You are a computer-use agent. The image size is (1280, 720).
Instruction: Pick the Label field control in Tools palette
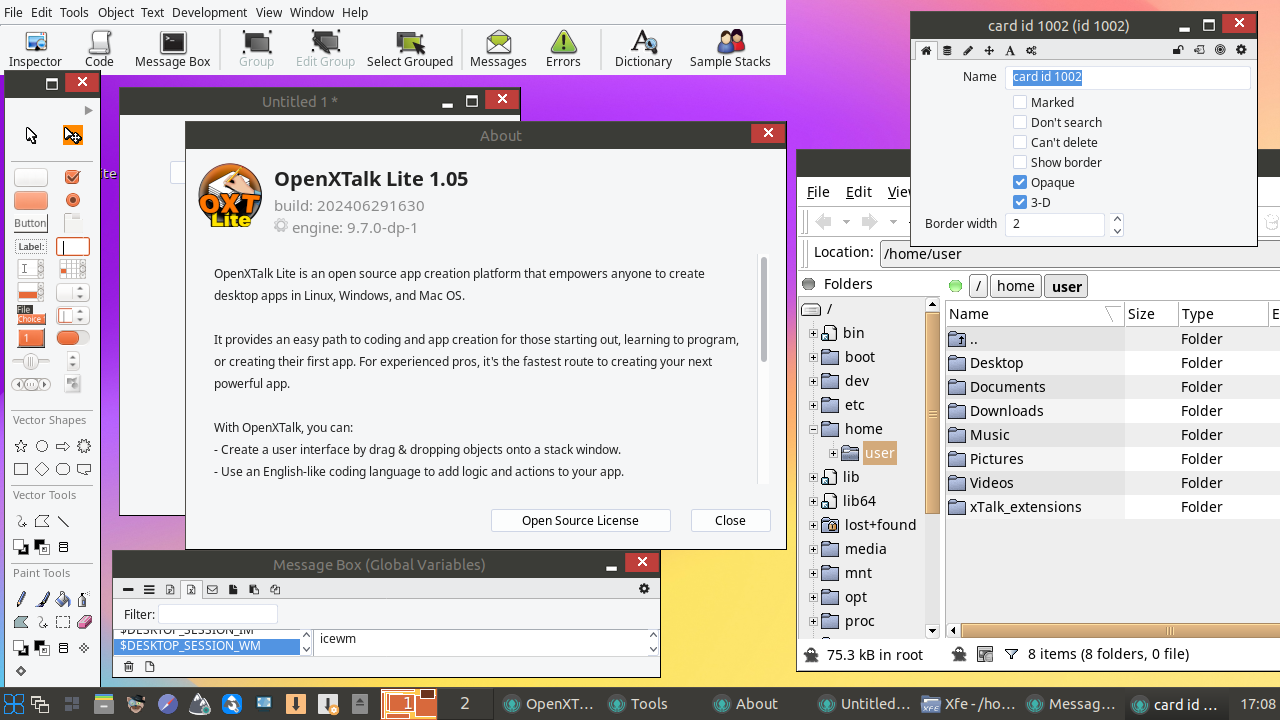(x=31, y=246)
